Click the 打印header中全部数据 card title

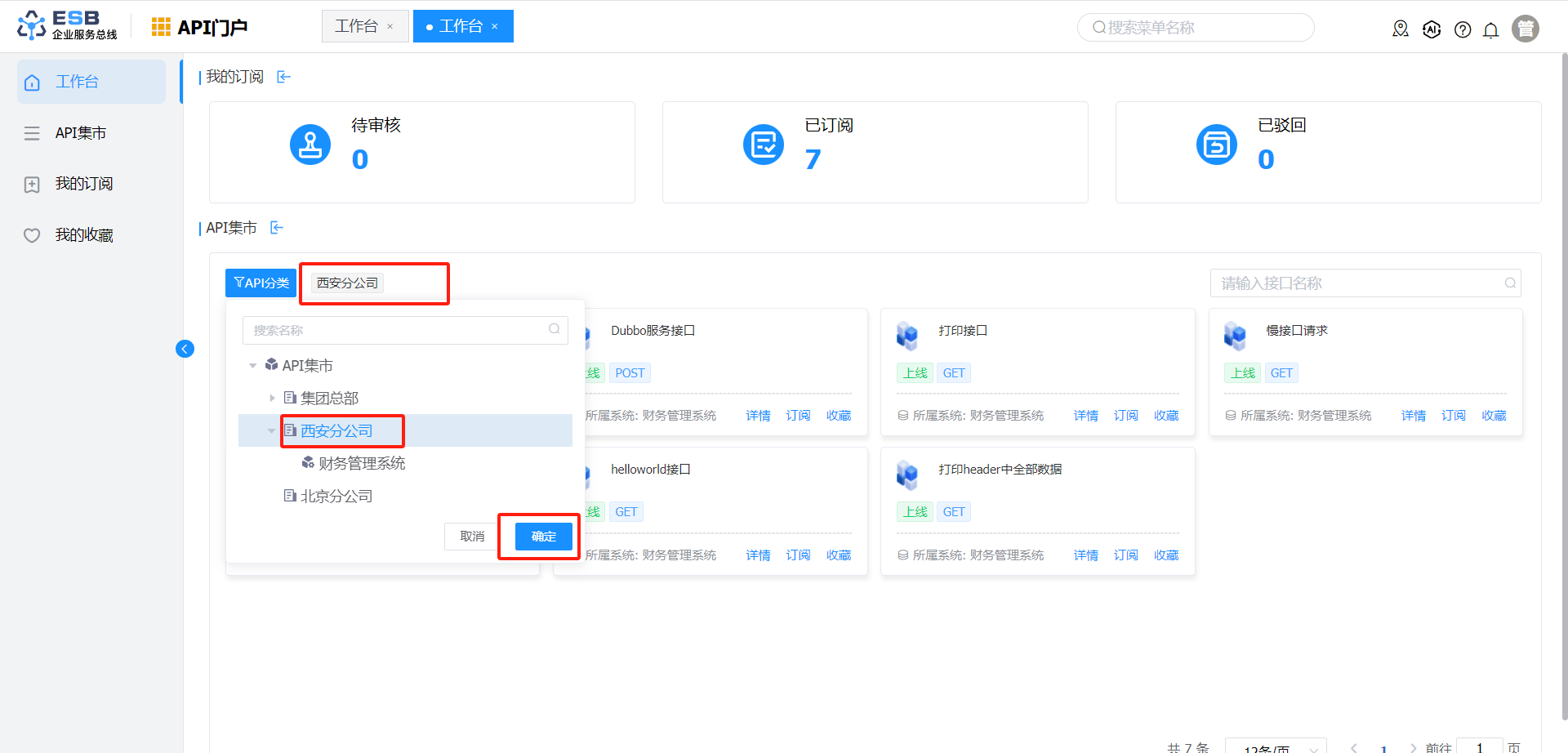tap(1000, 470)
